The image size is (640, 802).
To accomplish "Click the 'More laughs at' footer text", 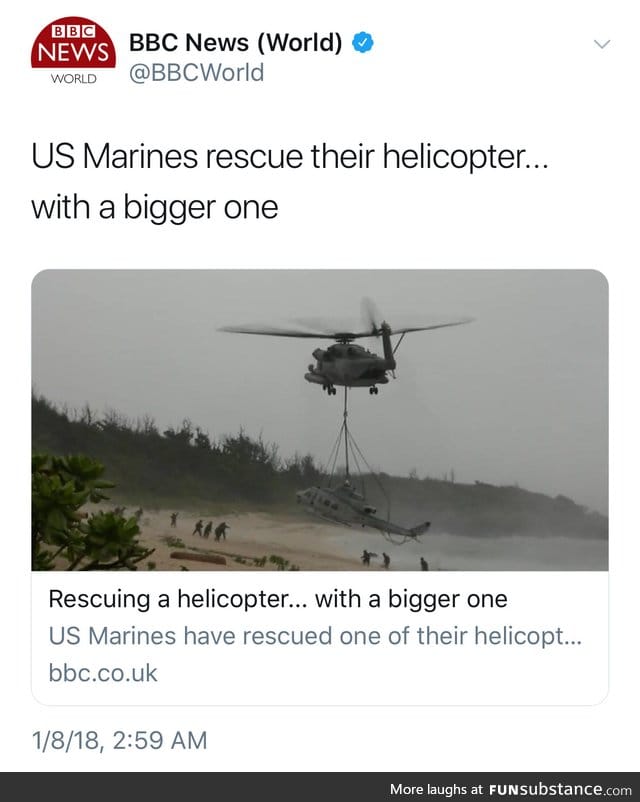I will (436, 789).
